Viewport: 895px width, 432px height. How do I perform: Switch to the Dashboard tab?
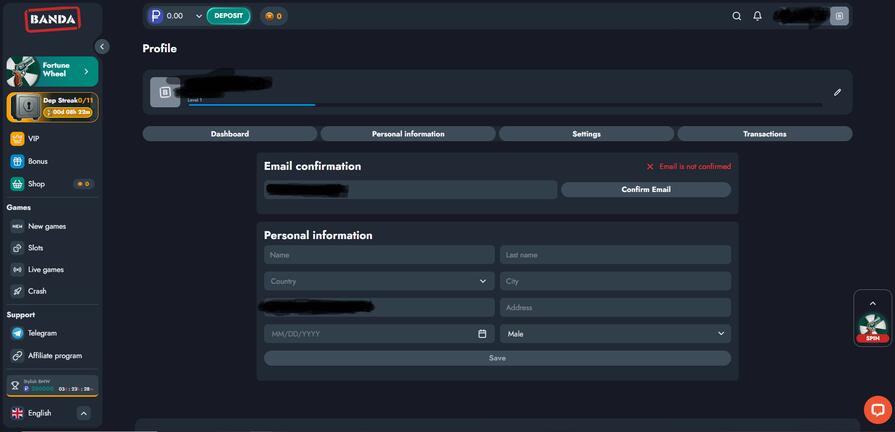[230, 134]
